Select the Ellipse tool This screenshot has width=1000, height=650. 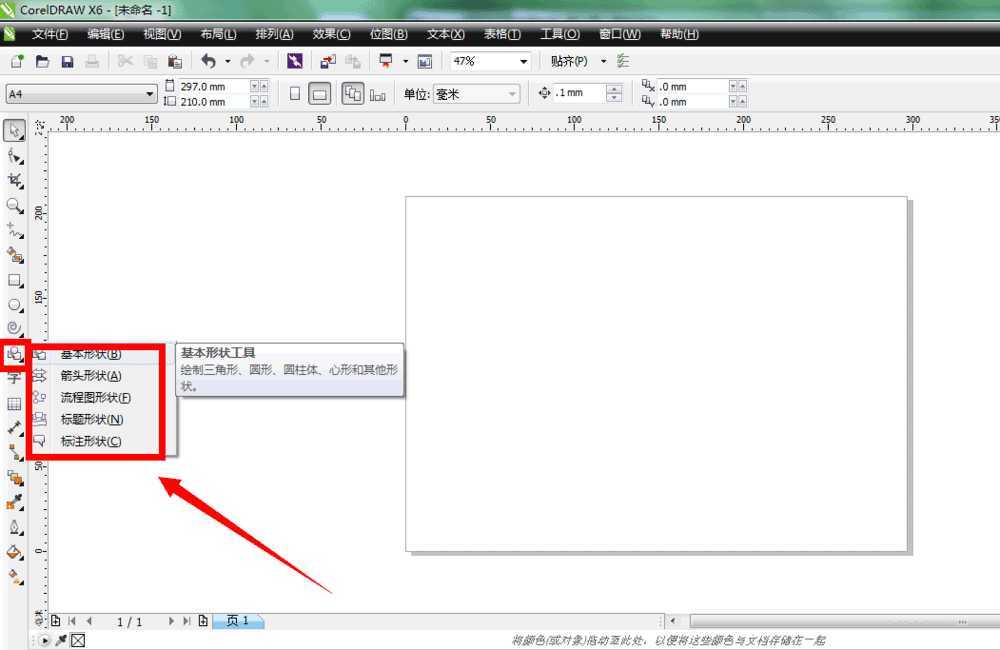[x=15, y=305]
